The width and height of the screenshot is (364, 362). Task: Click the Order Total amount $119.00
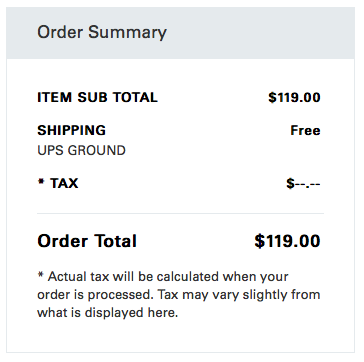coord(287,241)
